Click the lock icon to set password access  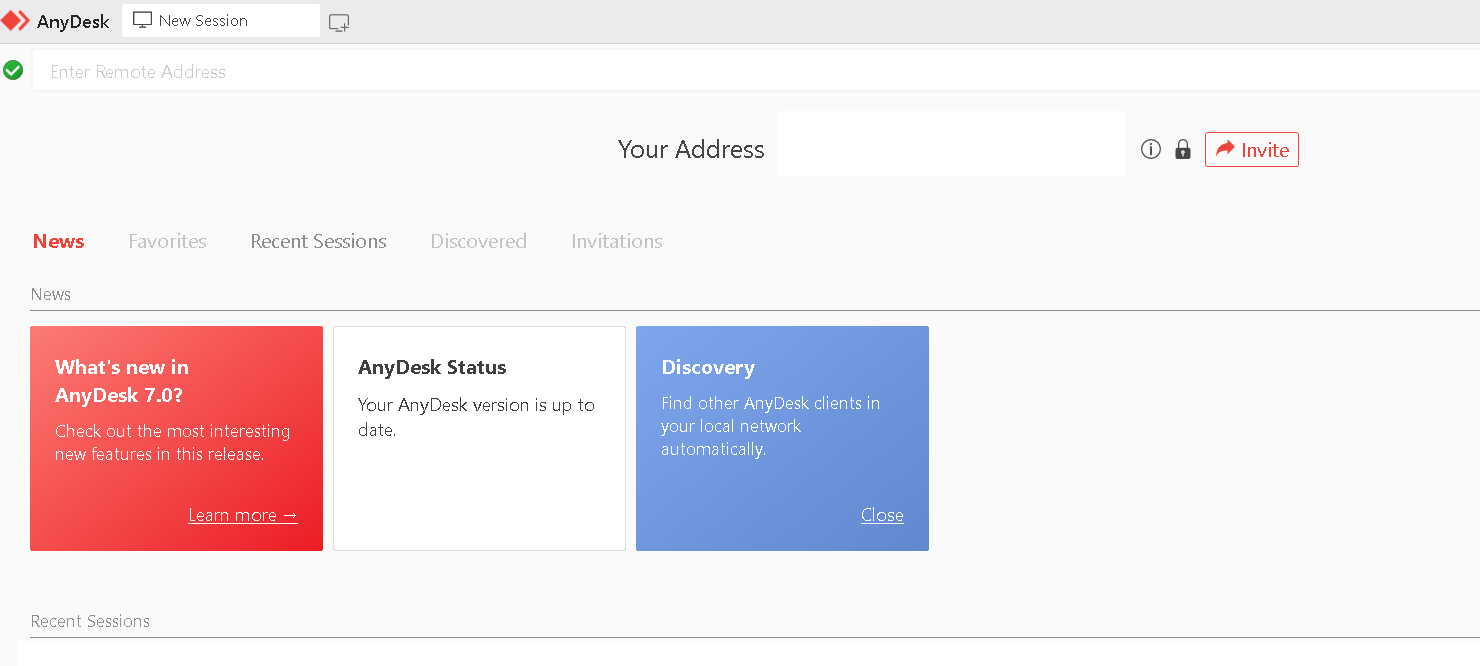[1183, 150]
